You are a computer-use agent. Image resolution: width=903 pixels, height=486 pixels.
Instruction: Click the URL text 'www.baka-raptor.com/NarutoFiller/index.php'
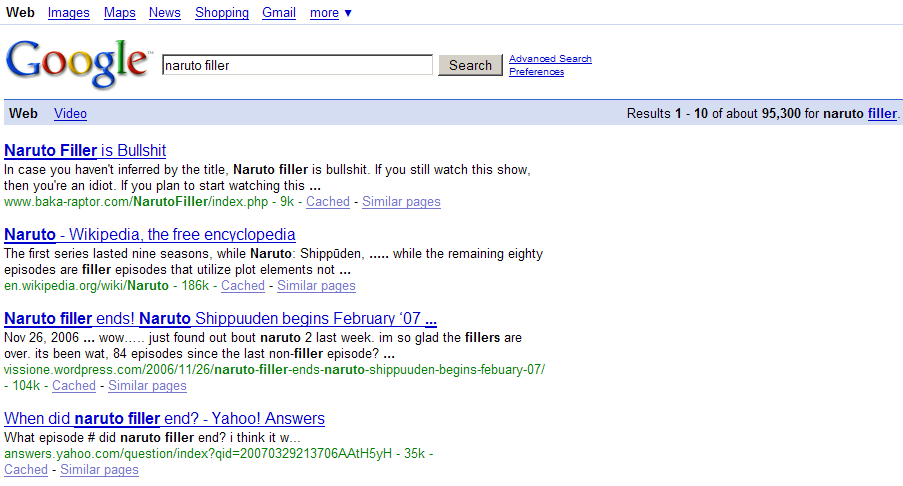(x=136, y=202)
